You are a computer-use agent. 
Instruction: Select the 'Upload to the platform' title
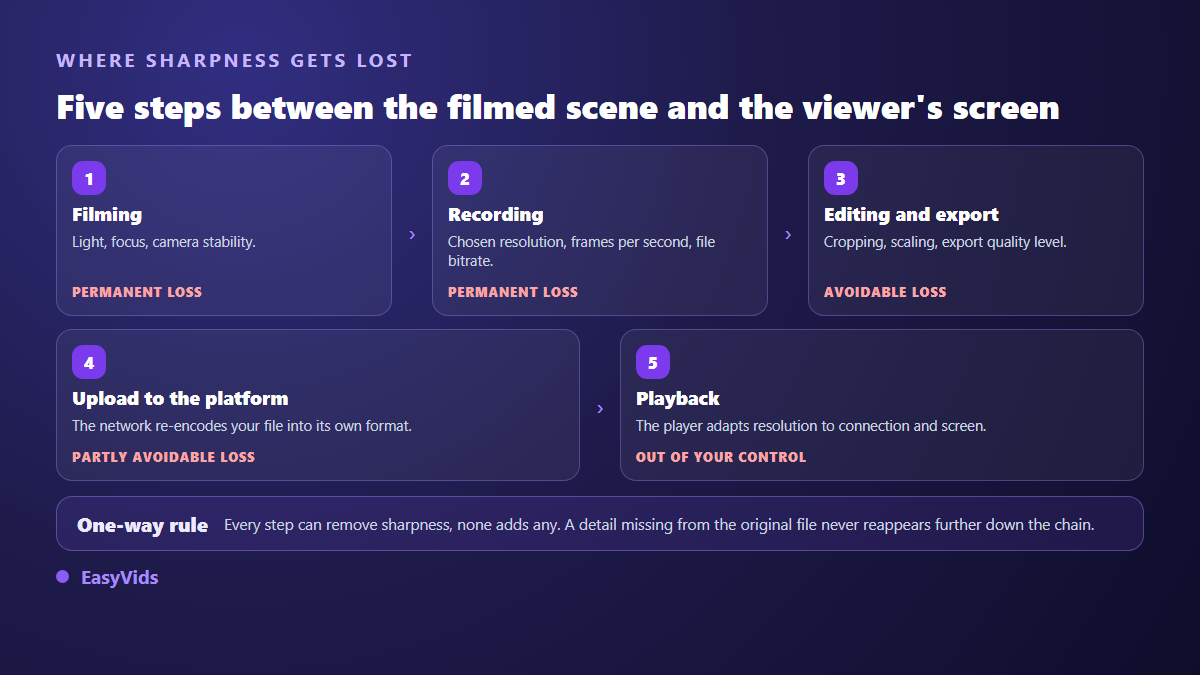pos(180,399)
